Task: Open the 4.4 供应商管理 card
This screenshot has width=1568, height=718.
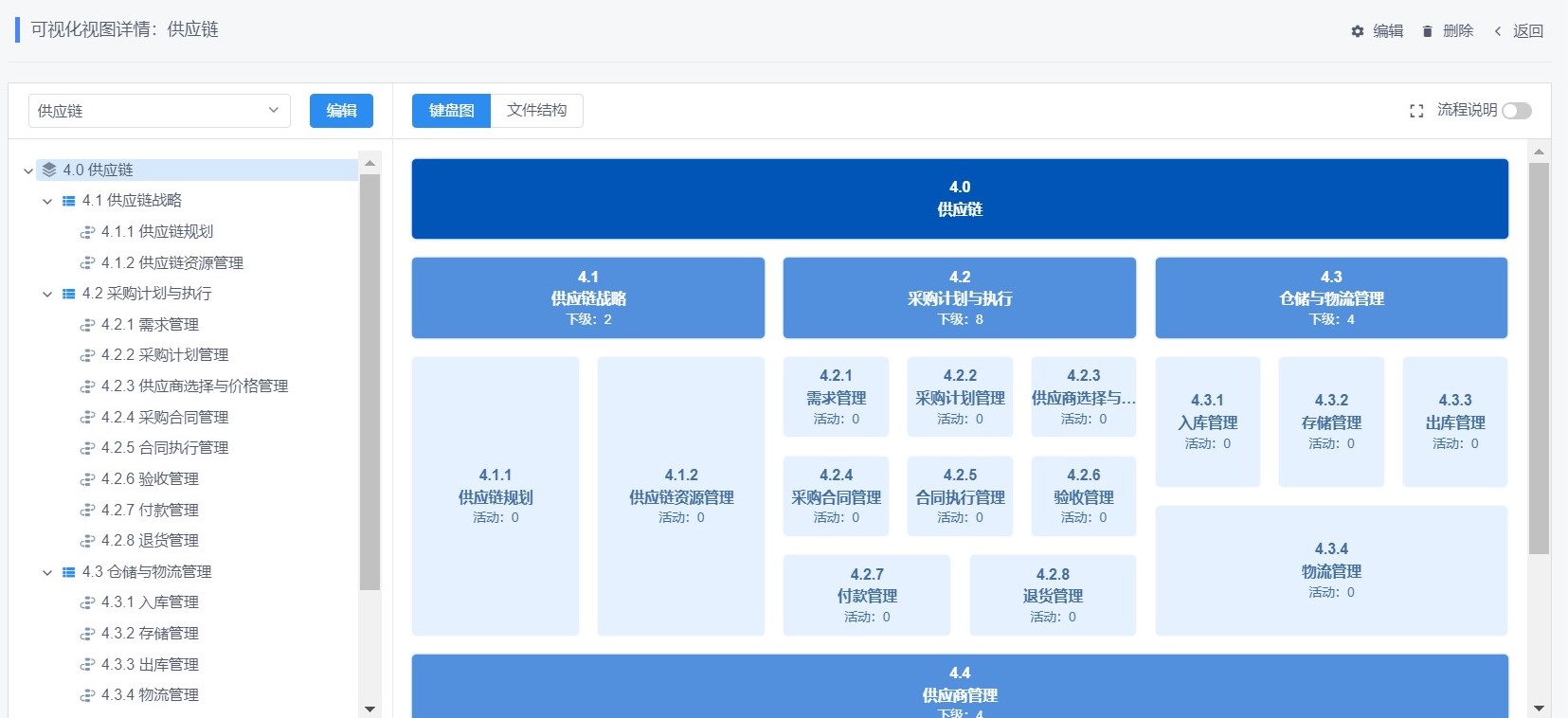Action: tap(960, 686)
